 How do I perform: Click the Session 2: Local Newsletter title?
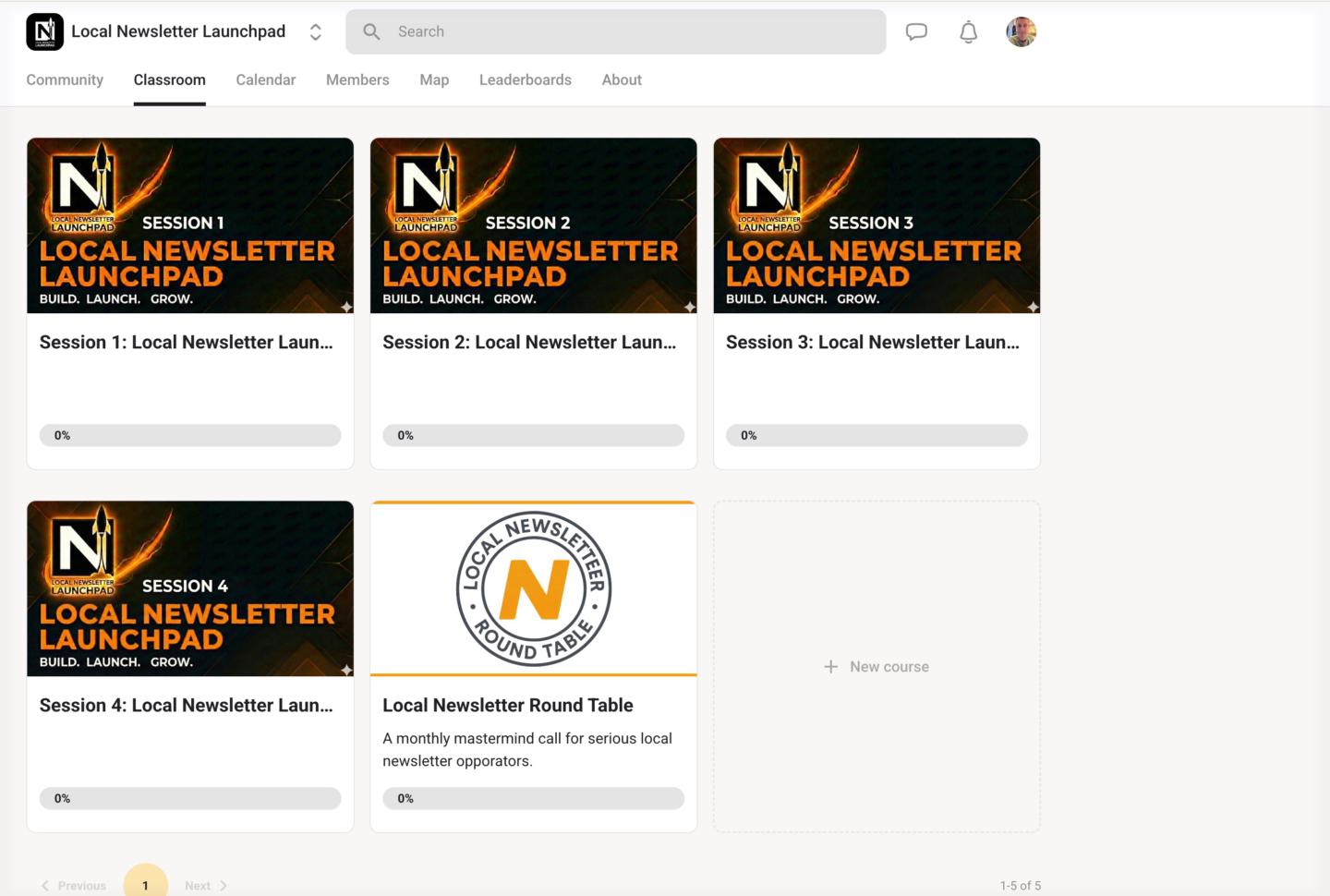coord(529,342)
